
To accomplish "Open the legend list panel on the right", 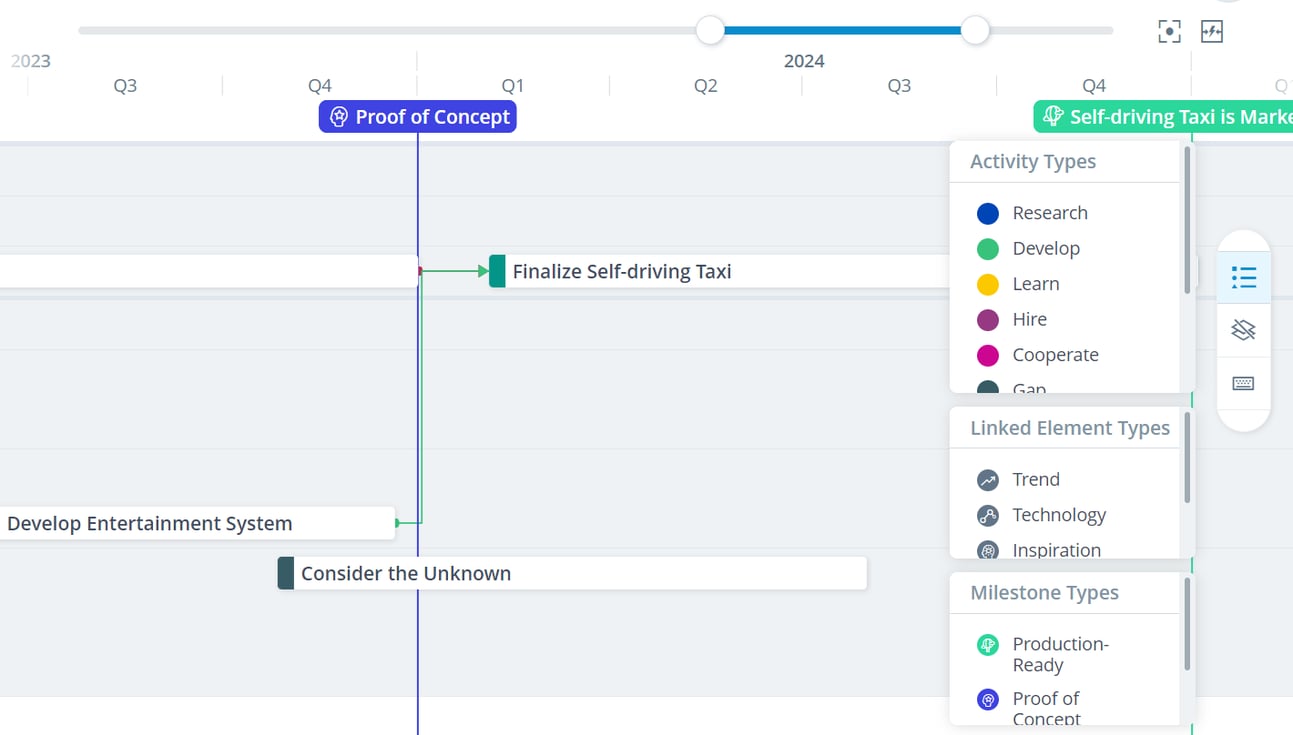I will 1243,278.
